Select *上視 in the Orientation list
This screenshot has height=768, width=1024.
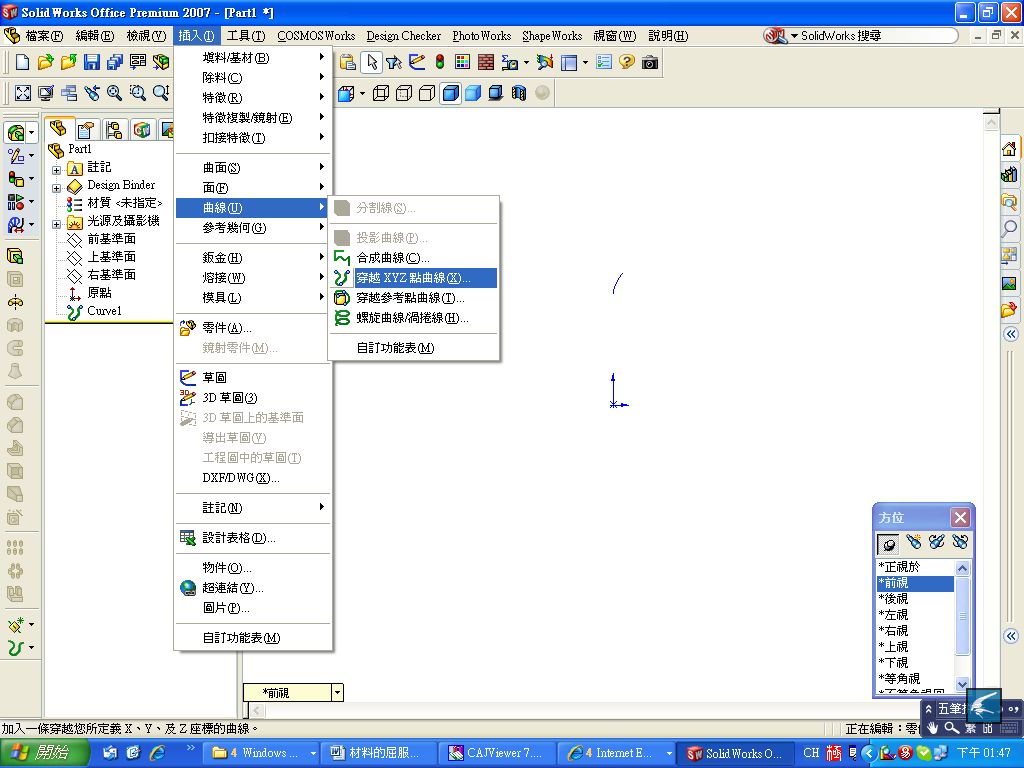pos(915,647)
